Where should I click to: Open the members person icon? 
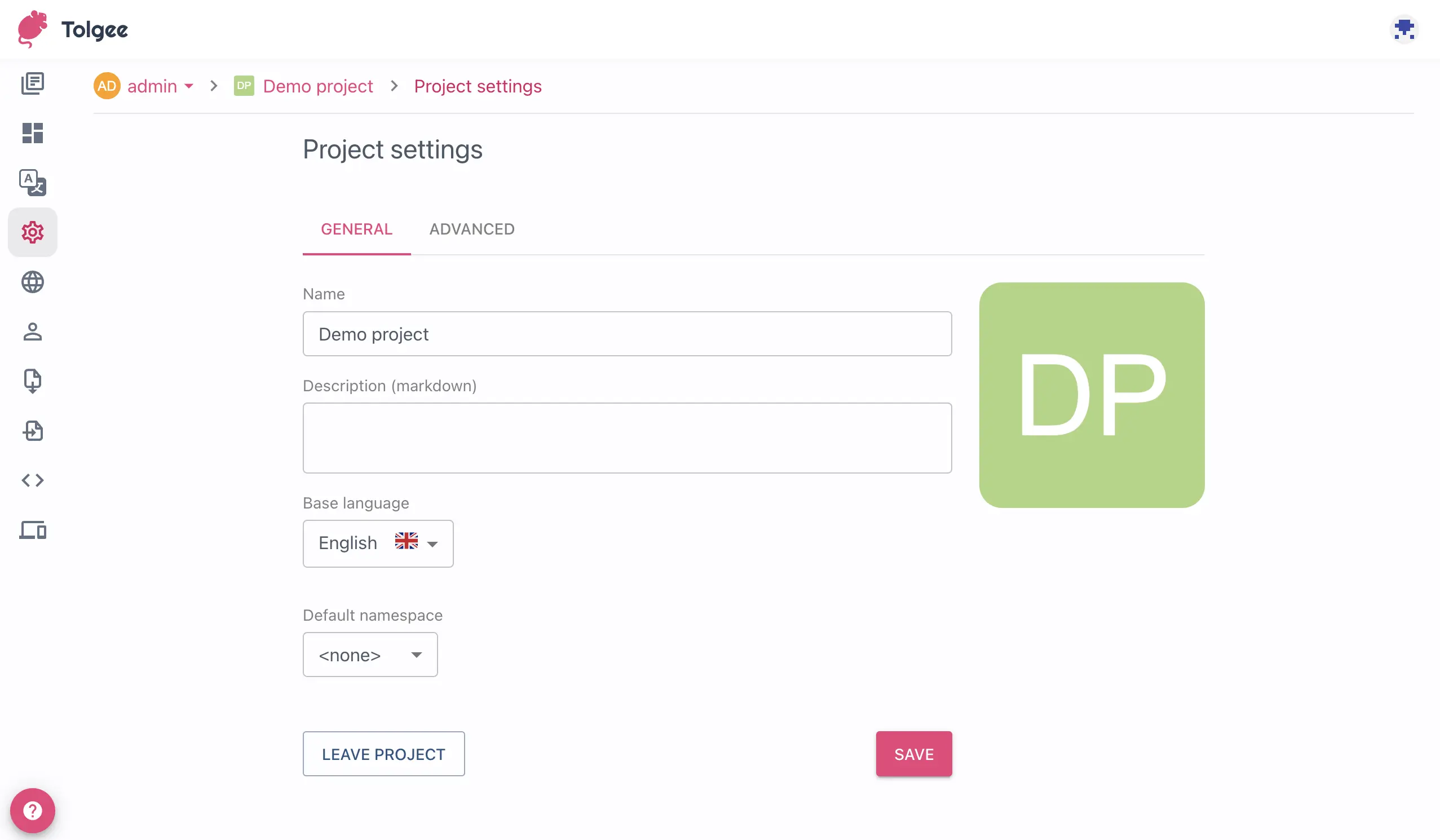coord(33,331)
